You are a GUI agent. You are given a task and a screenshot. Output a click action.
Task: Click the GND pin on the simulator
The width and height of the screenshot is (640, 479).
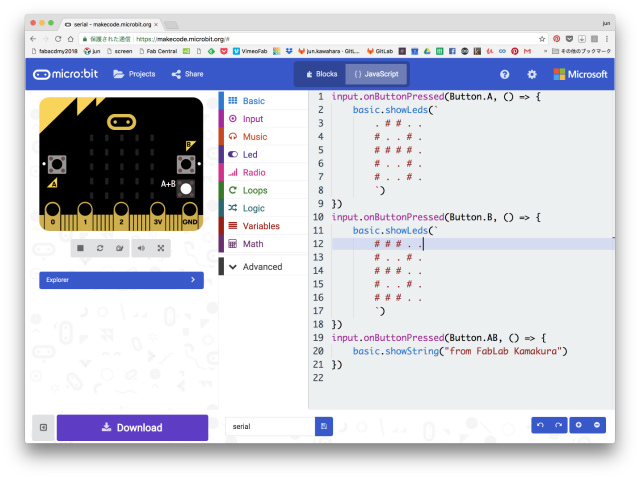(190, 215)
